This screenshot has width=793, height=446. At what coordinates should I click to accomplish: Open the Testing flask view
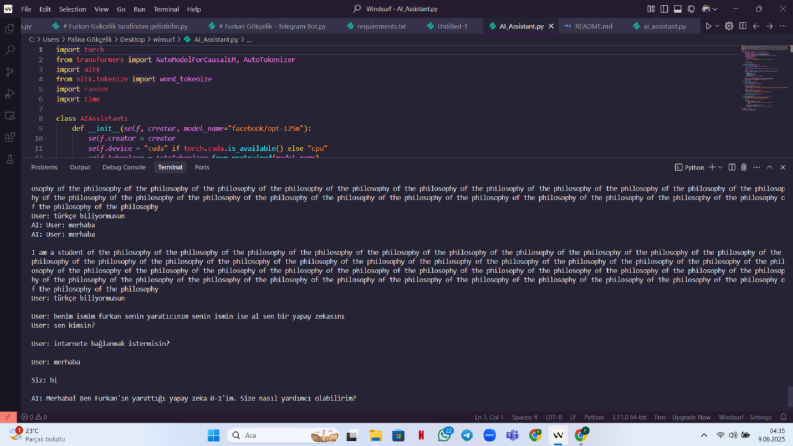[x=10, y=159]
